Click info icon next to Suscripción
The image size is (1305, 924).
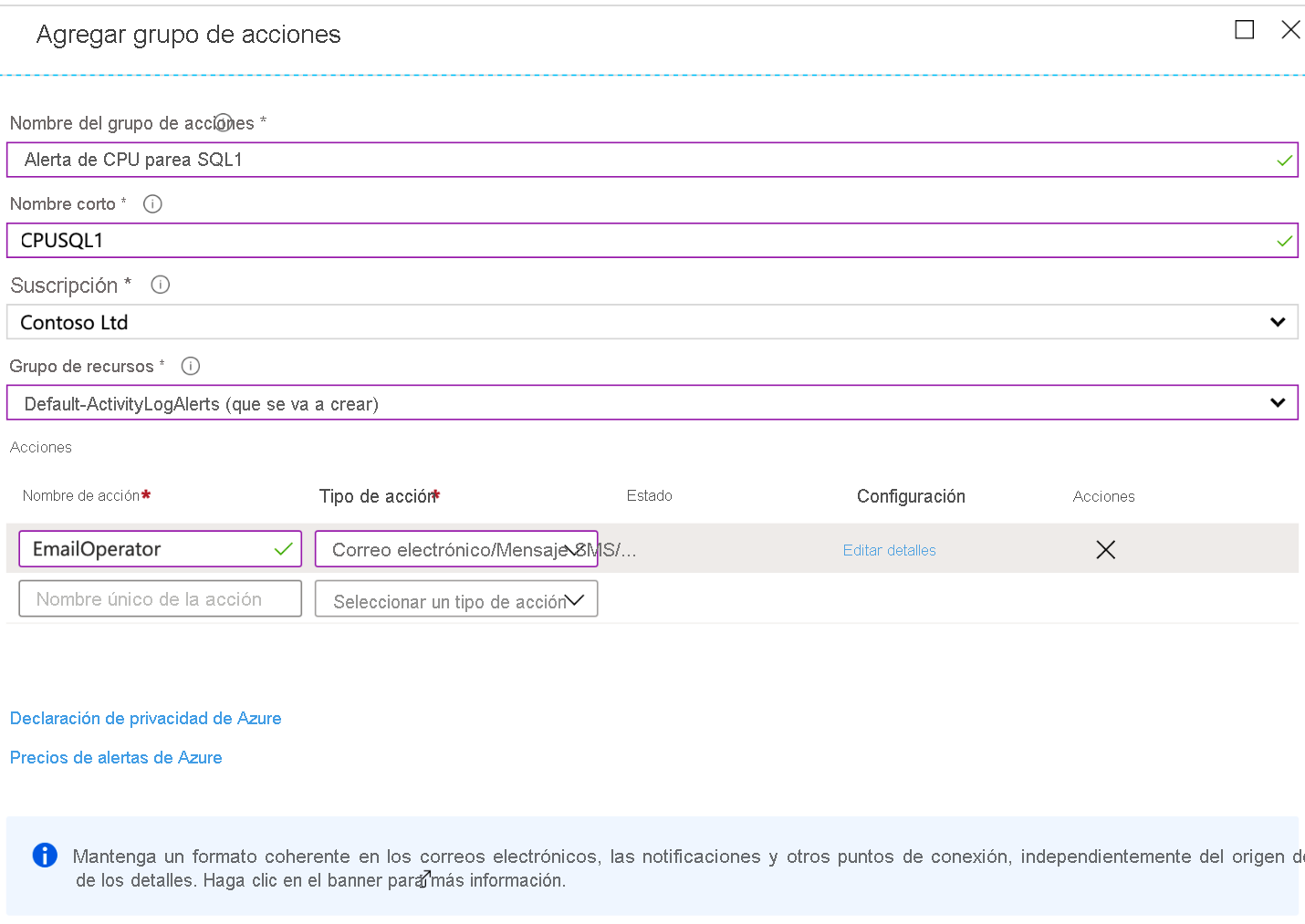(x=160, y=285)
